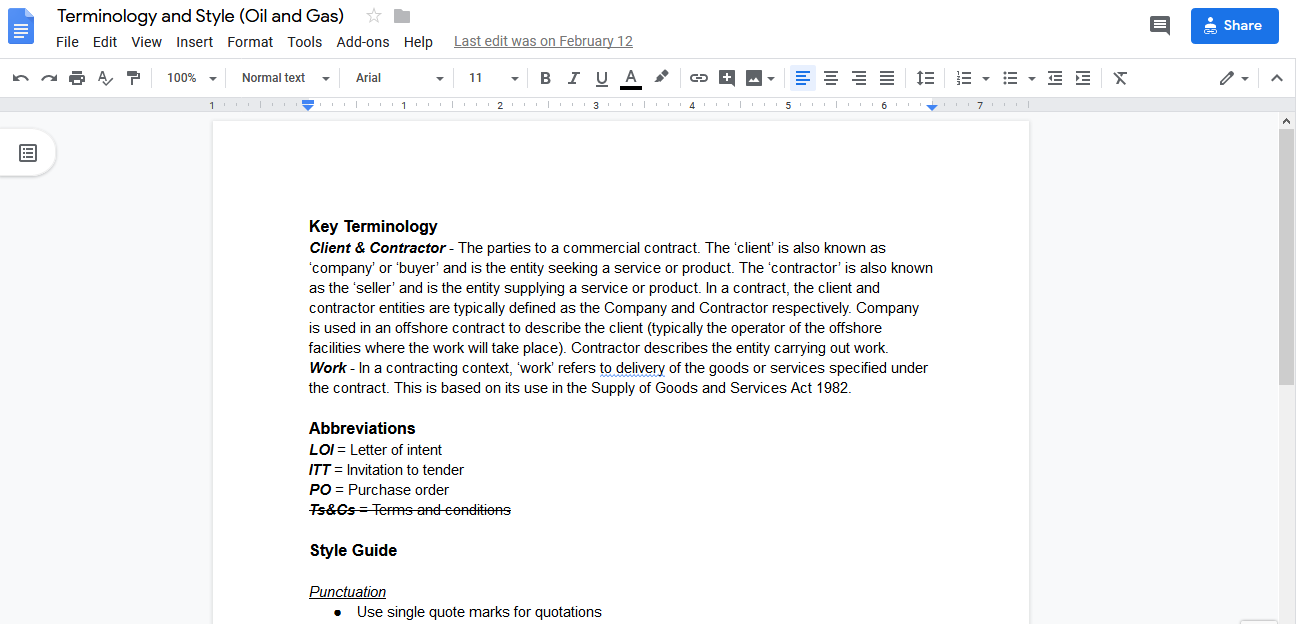The image size is (1296, 624).
Task: Open the File menu
Action: pos(67,42)
